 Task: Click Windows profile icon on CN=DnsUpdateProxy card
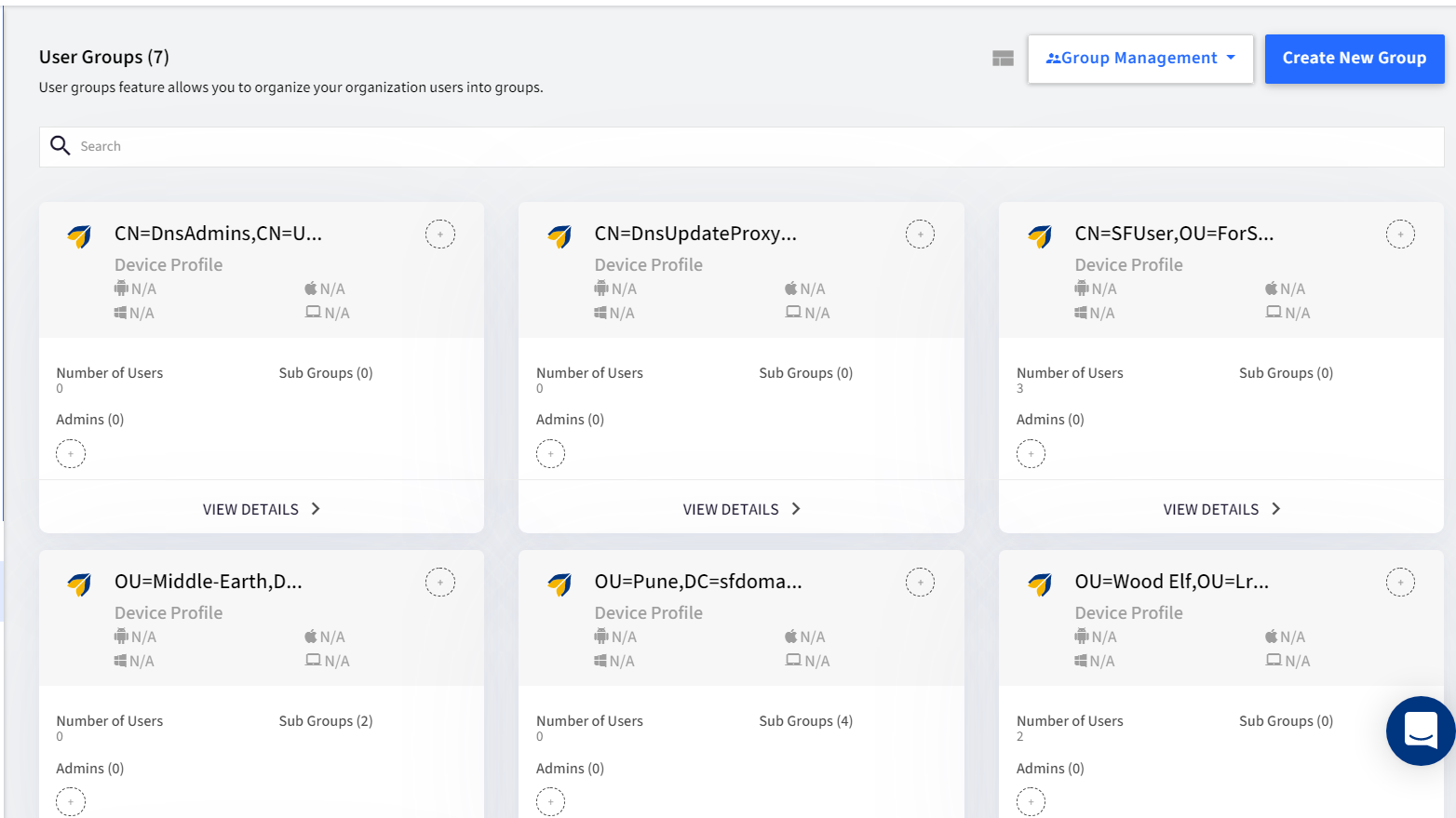pos(600,313)
